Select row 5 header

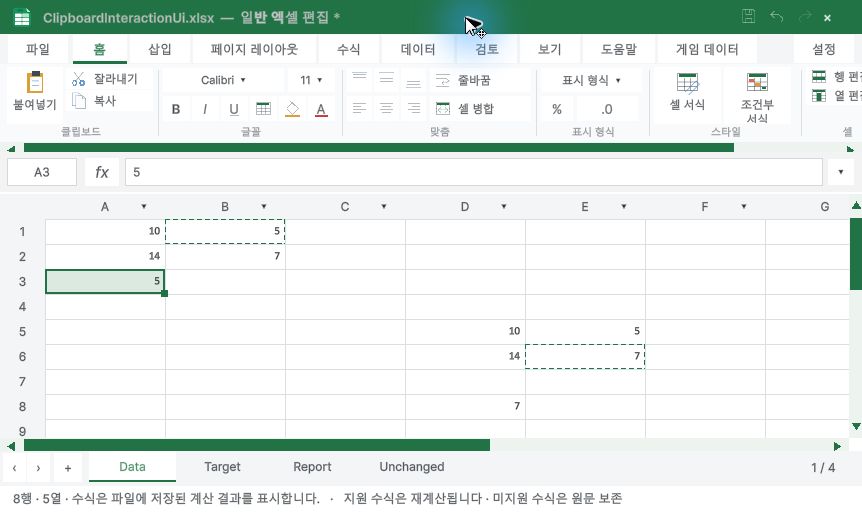tap(23, 332)
